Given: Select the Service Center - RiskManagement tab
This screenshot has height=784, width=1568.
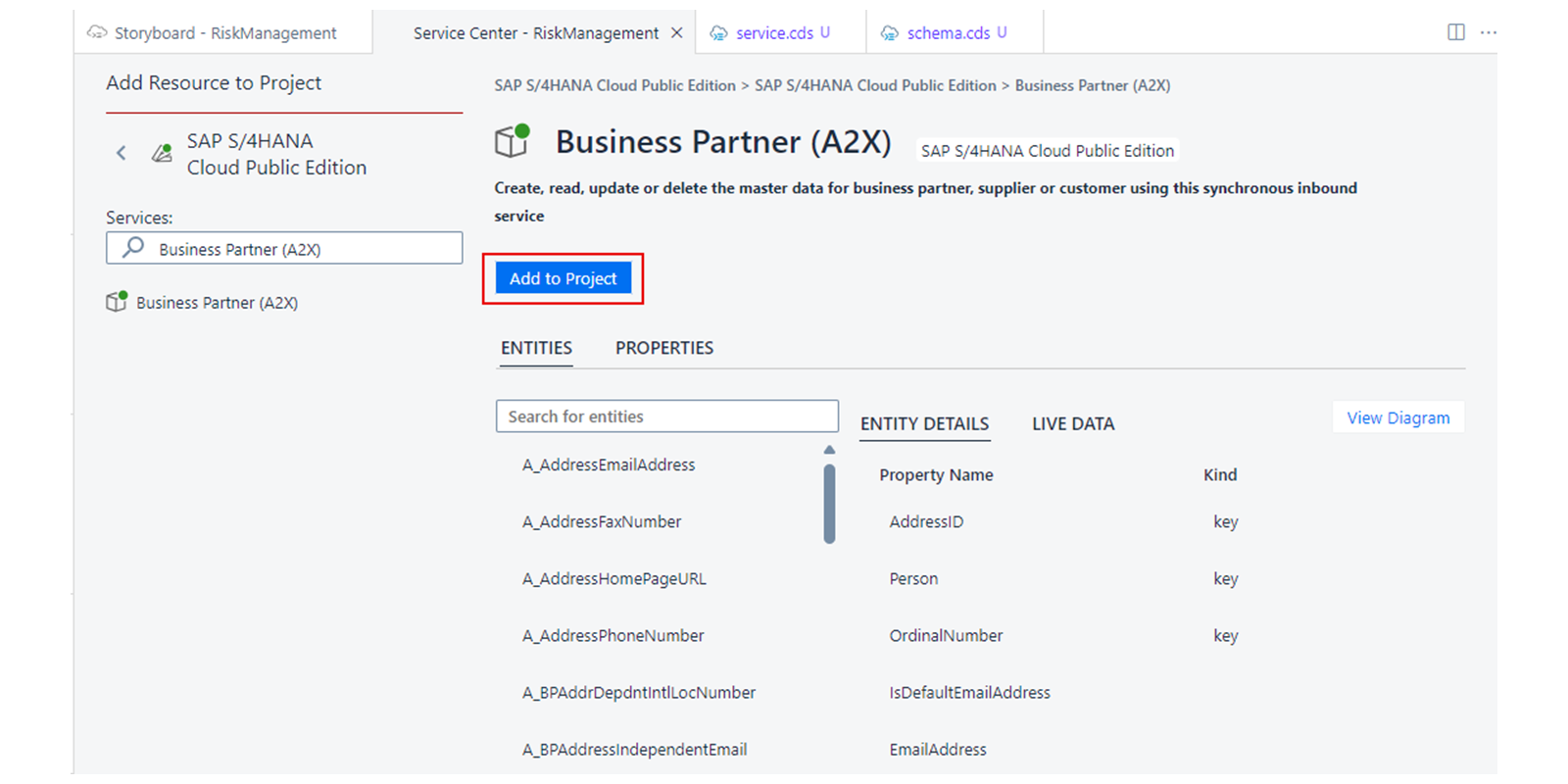Looking at the screenshot, I should coord(535,32).
